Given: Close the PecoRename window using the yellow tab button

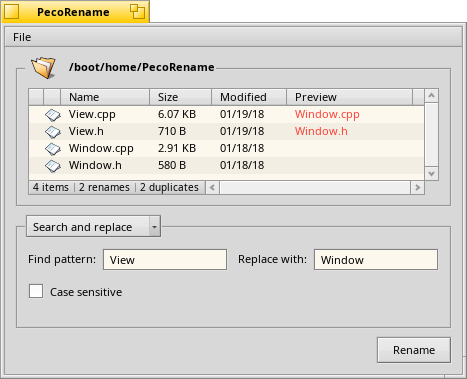Looking at the screenshot, I should coord(11,12).
